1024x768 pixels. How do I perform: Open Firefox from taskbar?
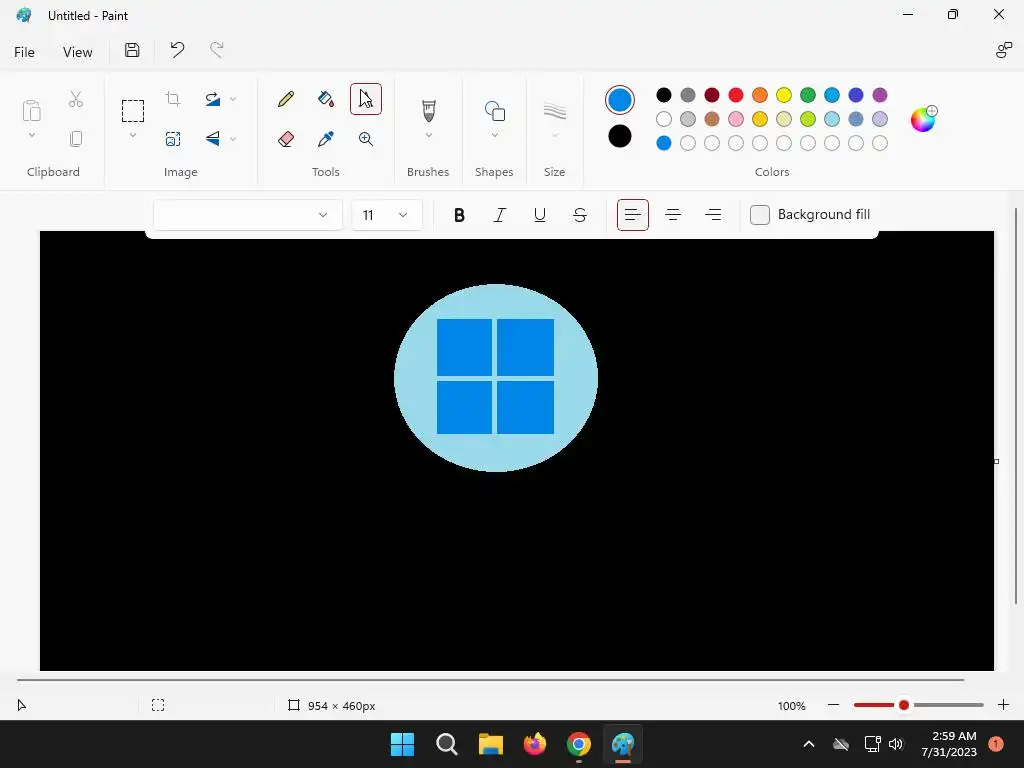pos(535,744)
